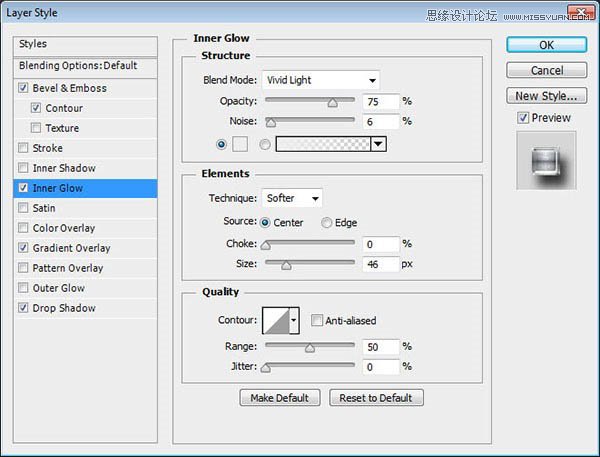
Task: Enable Anti-aliased contour checkbox
Action: (317, 320)
